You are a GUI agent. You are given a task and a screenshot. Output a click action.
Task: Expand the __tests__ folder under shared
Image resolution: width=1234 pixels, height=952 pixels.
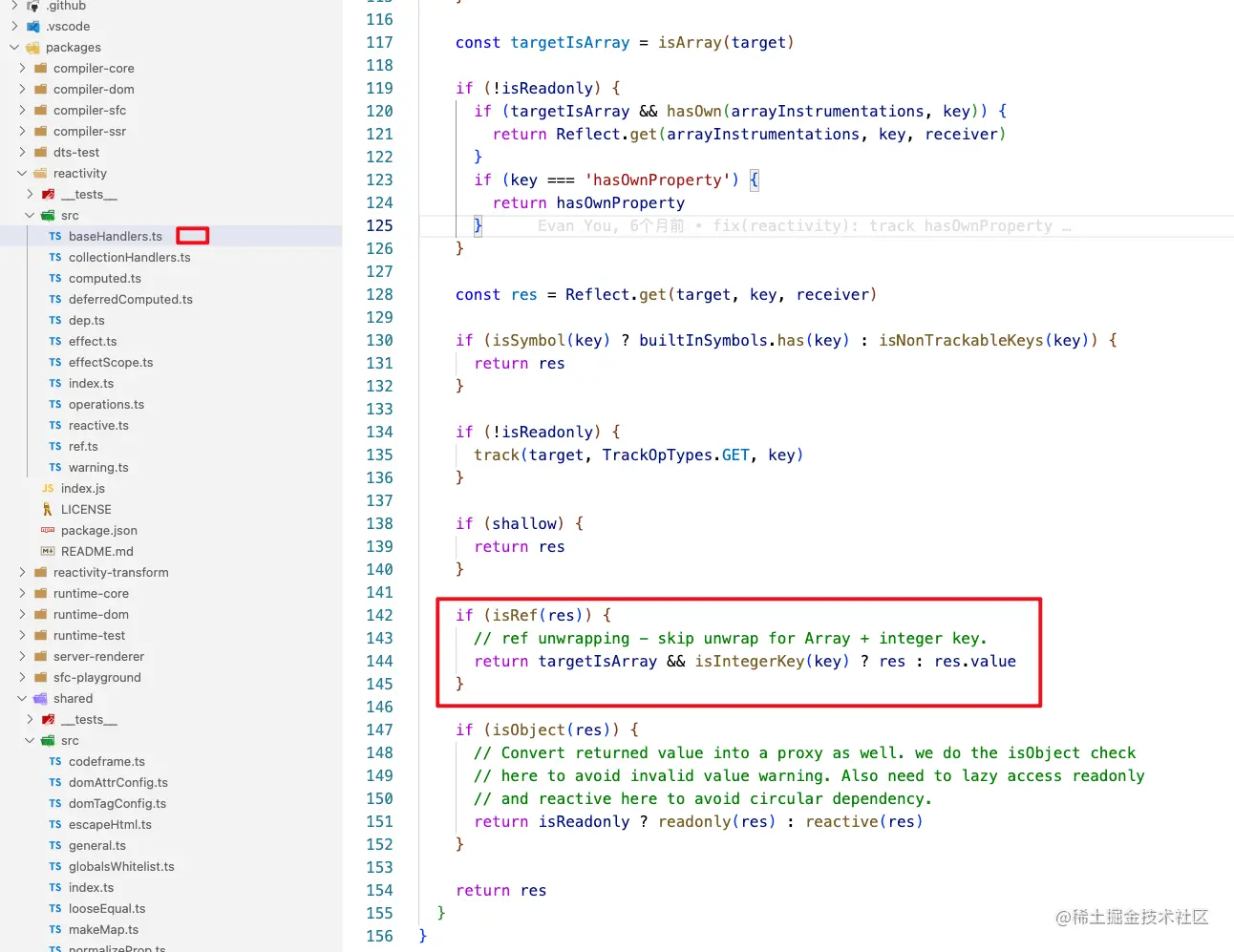(31, 720)
